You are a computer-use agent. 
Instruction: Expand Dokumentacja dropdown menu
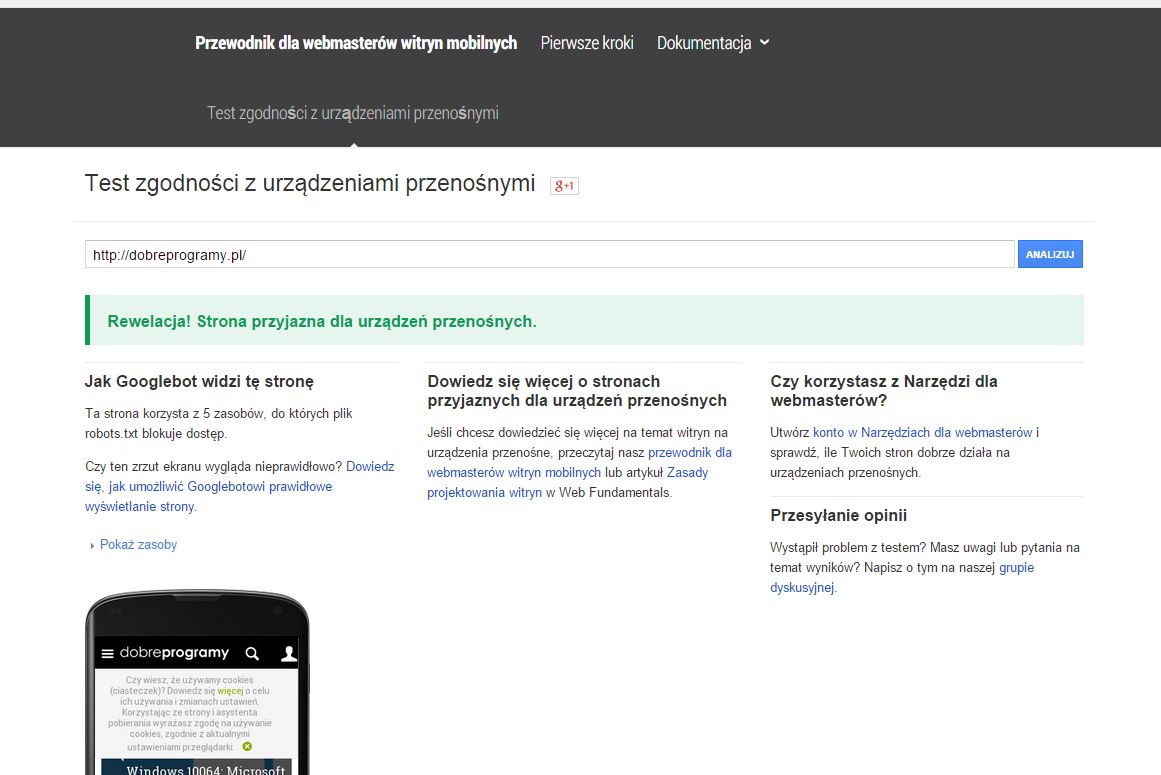tap(713, 43)
